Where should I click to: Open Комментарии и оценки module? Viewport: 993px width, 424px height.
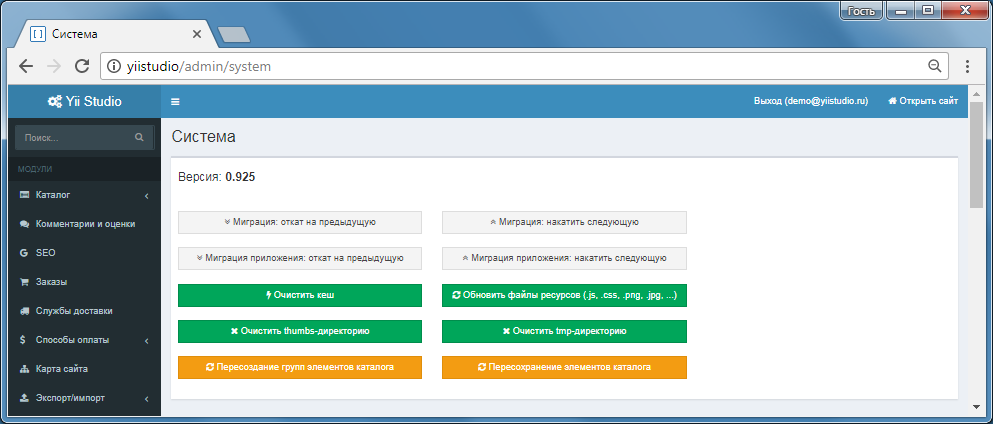85,224
